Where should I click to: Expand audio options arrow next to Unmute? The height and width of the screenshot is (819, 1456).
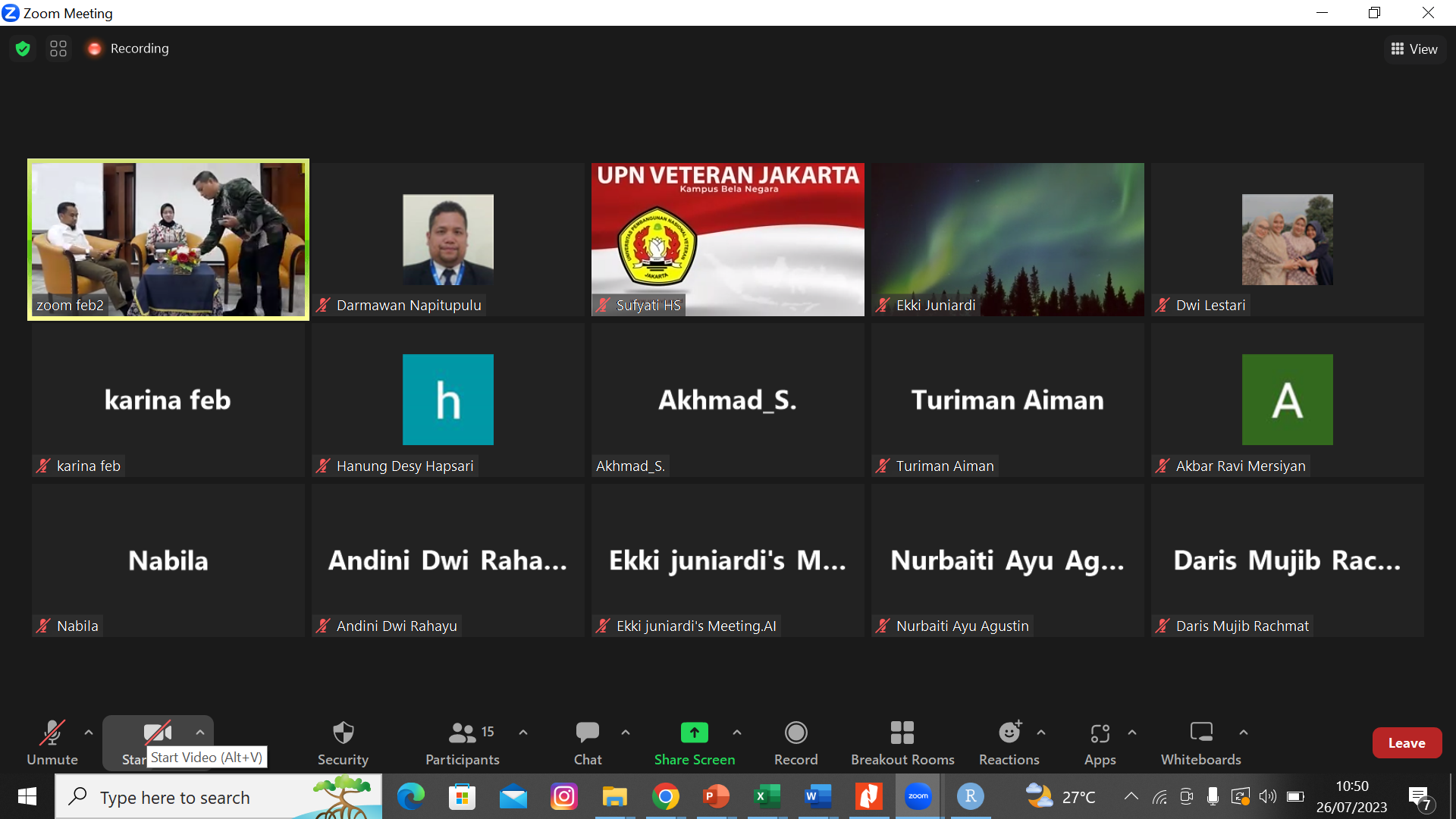(x=89, y=733)
